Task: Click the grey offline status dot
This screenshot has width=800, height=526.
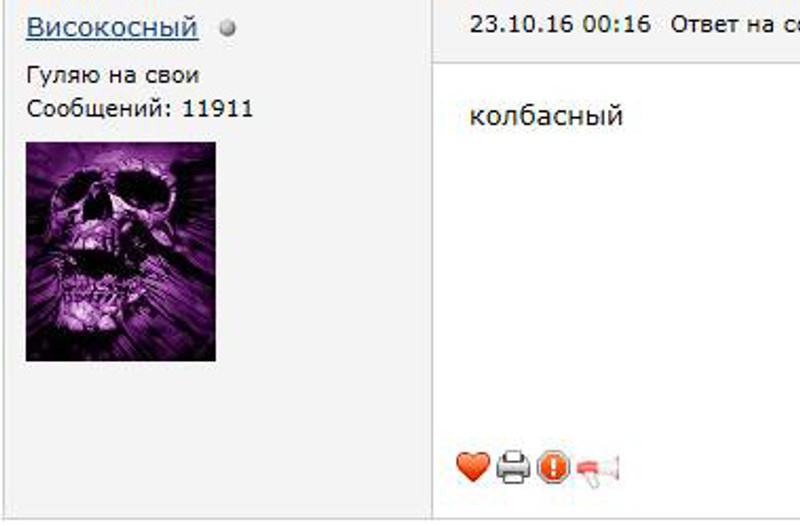Action: point(228,28)
